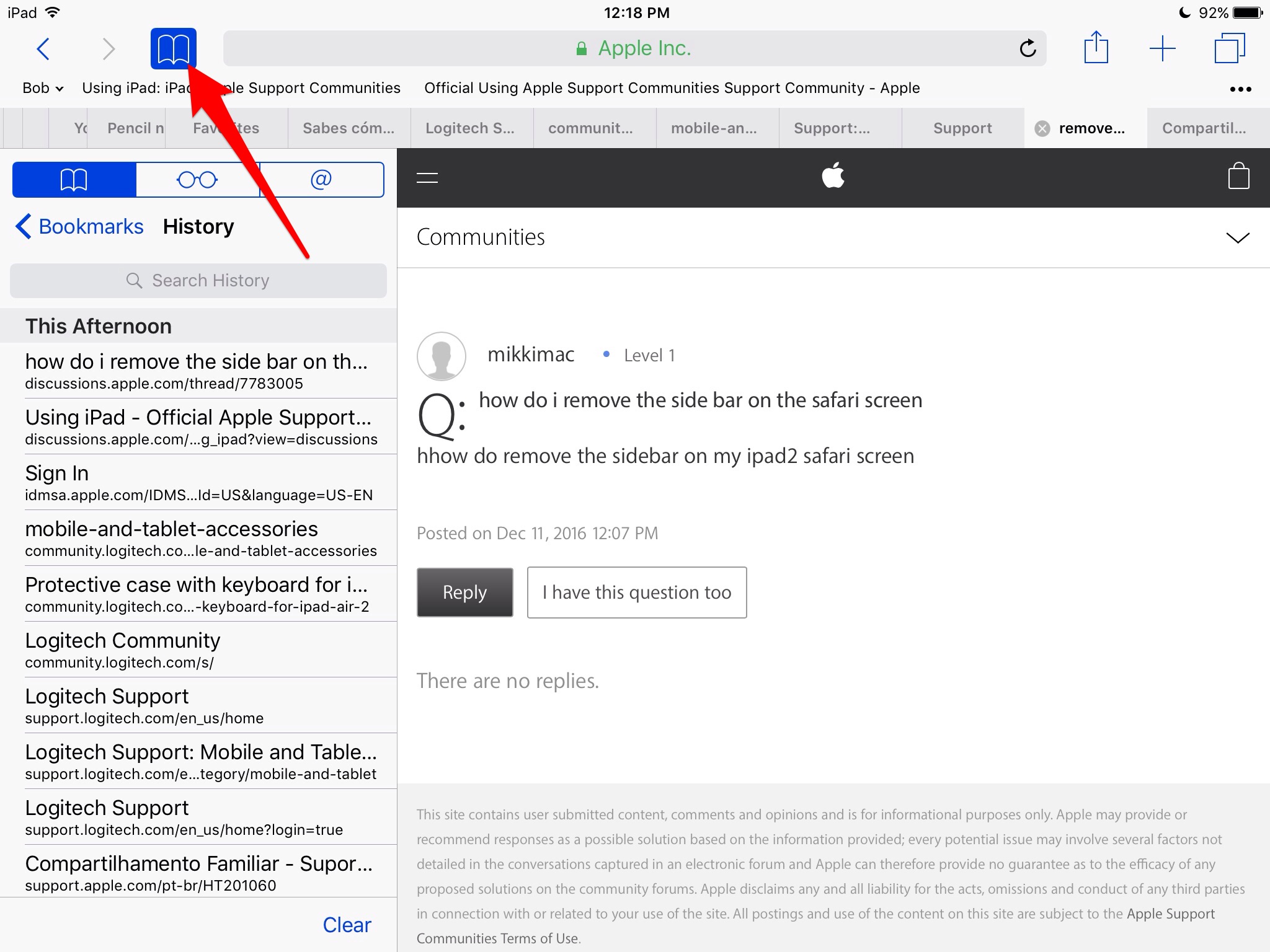Screen dimensions: 1270x952
Task: Open the shopping bag icon
Action: [x=1238, y=177]
